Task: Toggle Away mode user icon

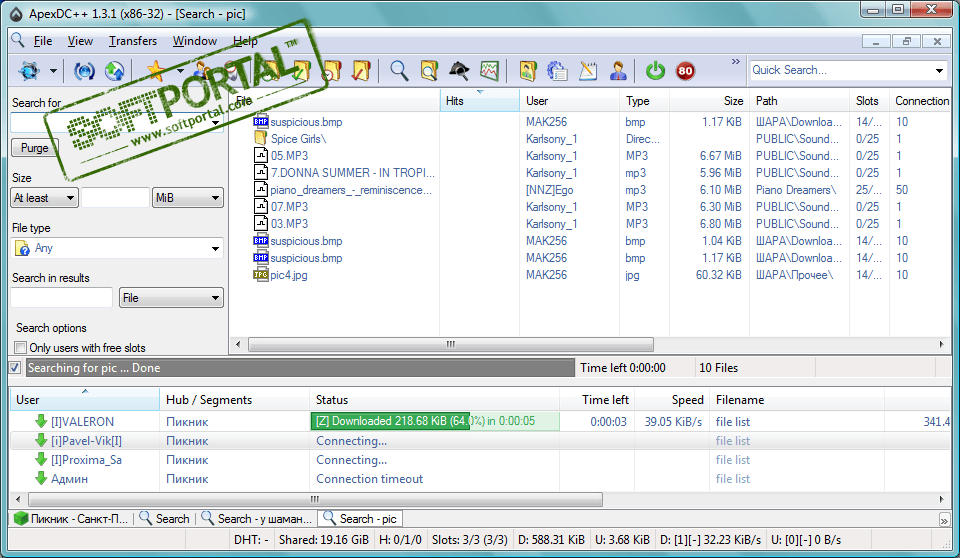Action: point(618,71)
